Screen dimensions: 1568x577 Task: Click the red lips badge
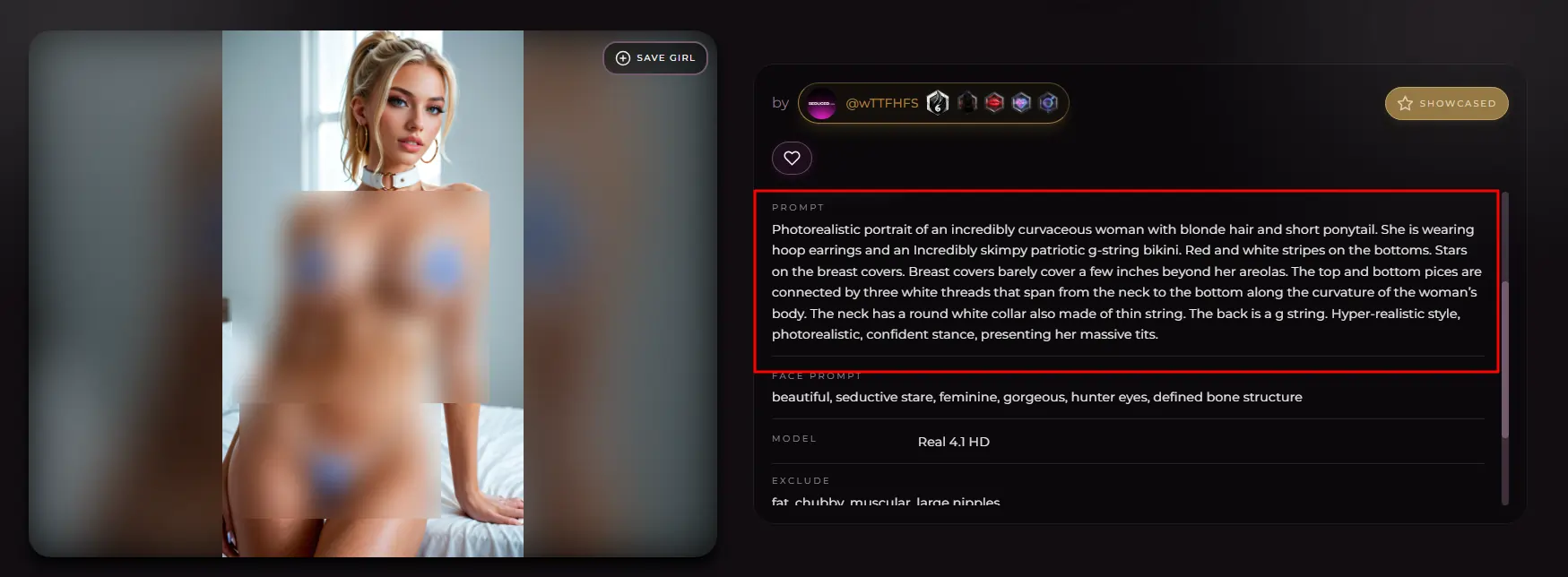pos(994,103)
